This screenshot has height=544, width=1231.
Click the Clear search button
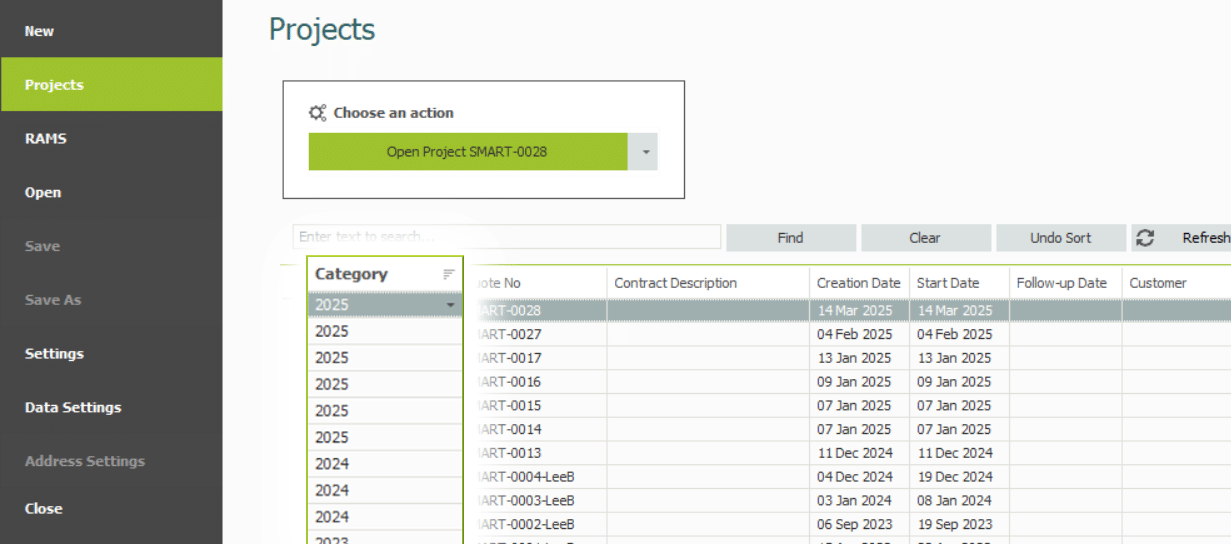tap(925, 238)
